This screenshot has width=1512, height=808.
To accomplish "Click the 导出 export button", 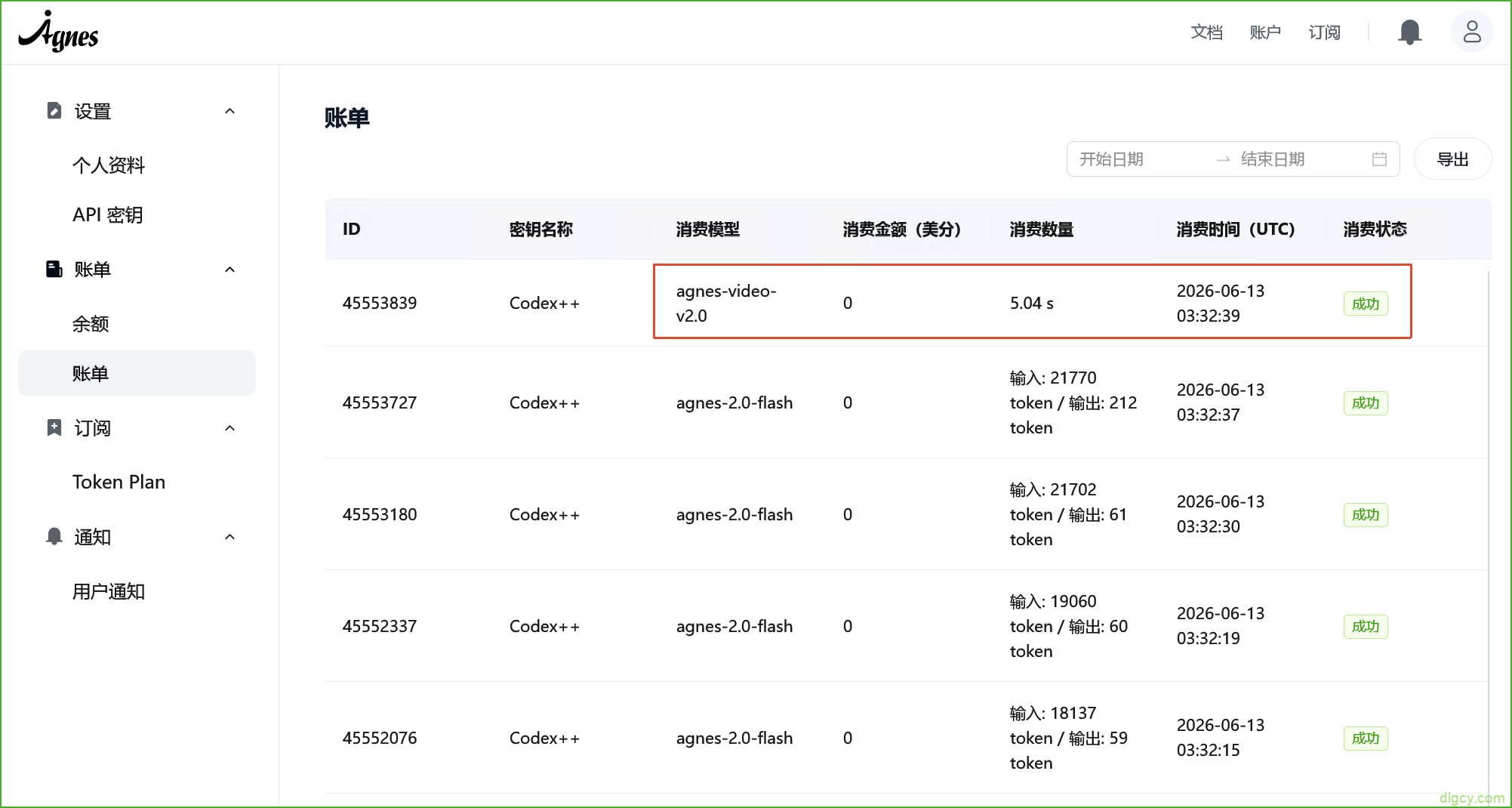I will [1452, 159].
